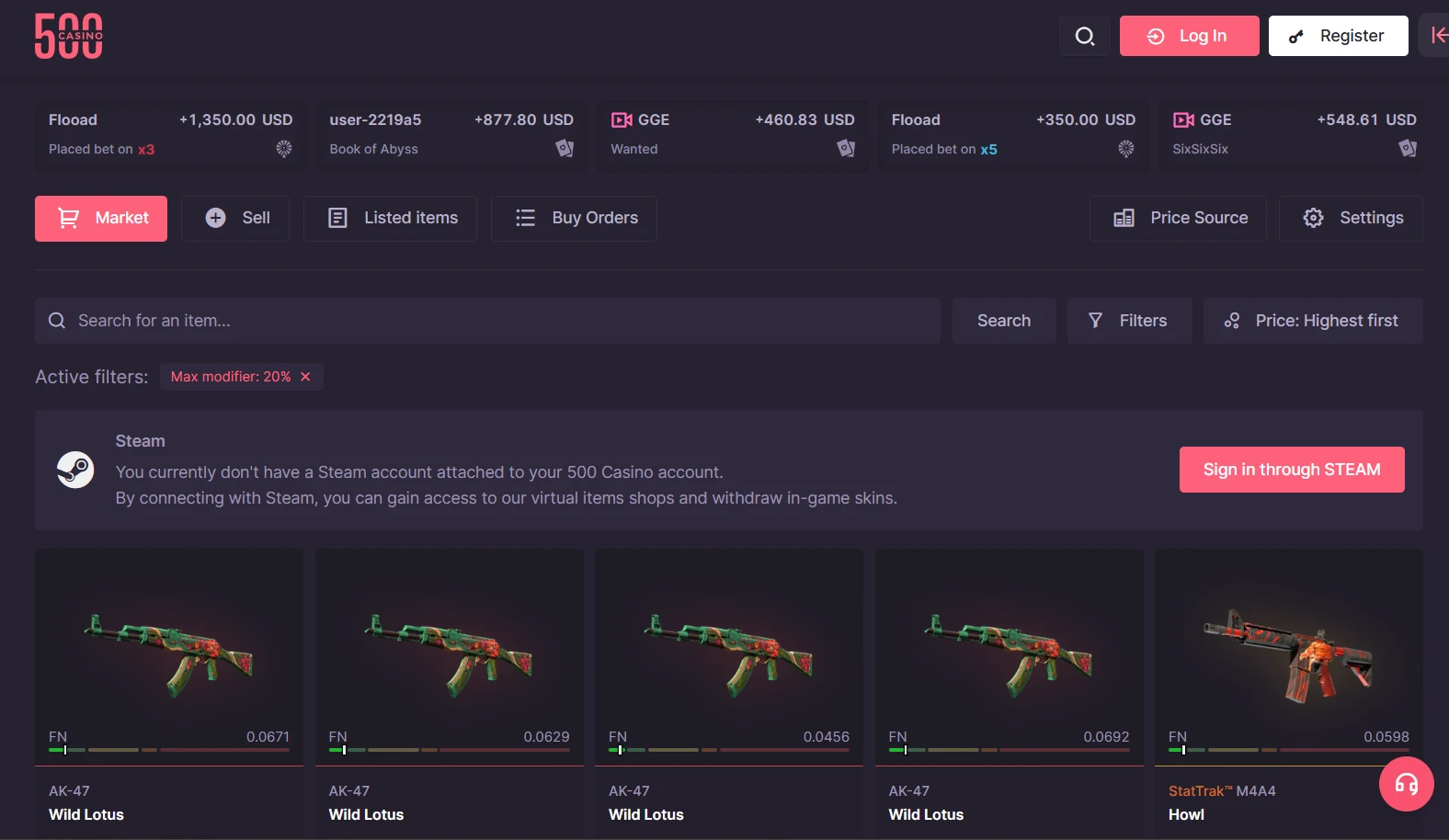
Task: Remove the Max modifier 20% filter
Action: click(305, 377)
